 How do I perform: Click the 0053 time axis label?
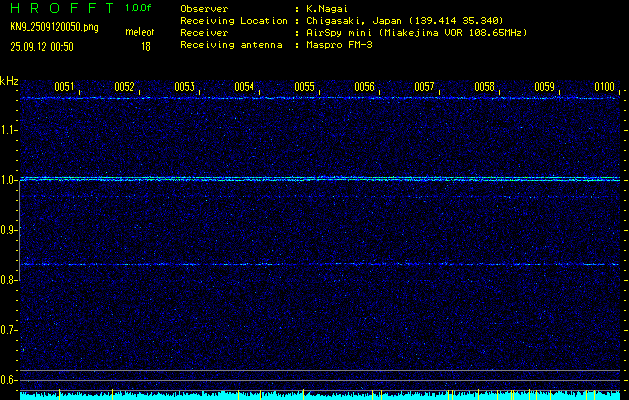click(x=184, y=87)
